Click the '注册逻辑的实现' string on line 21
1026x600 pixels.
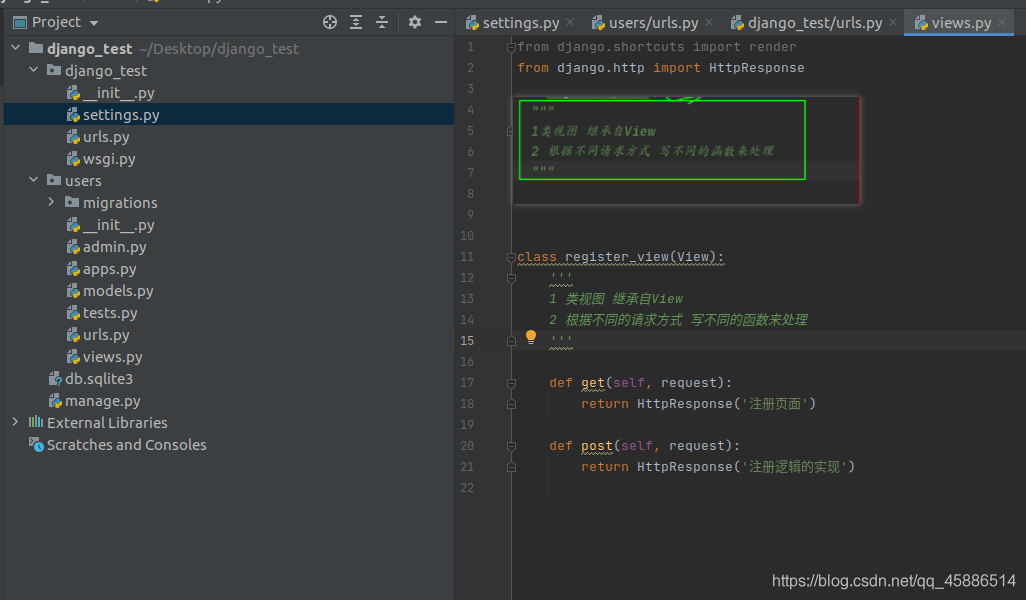pyautogui.click(x=794, y=467)
